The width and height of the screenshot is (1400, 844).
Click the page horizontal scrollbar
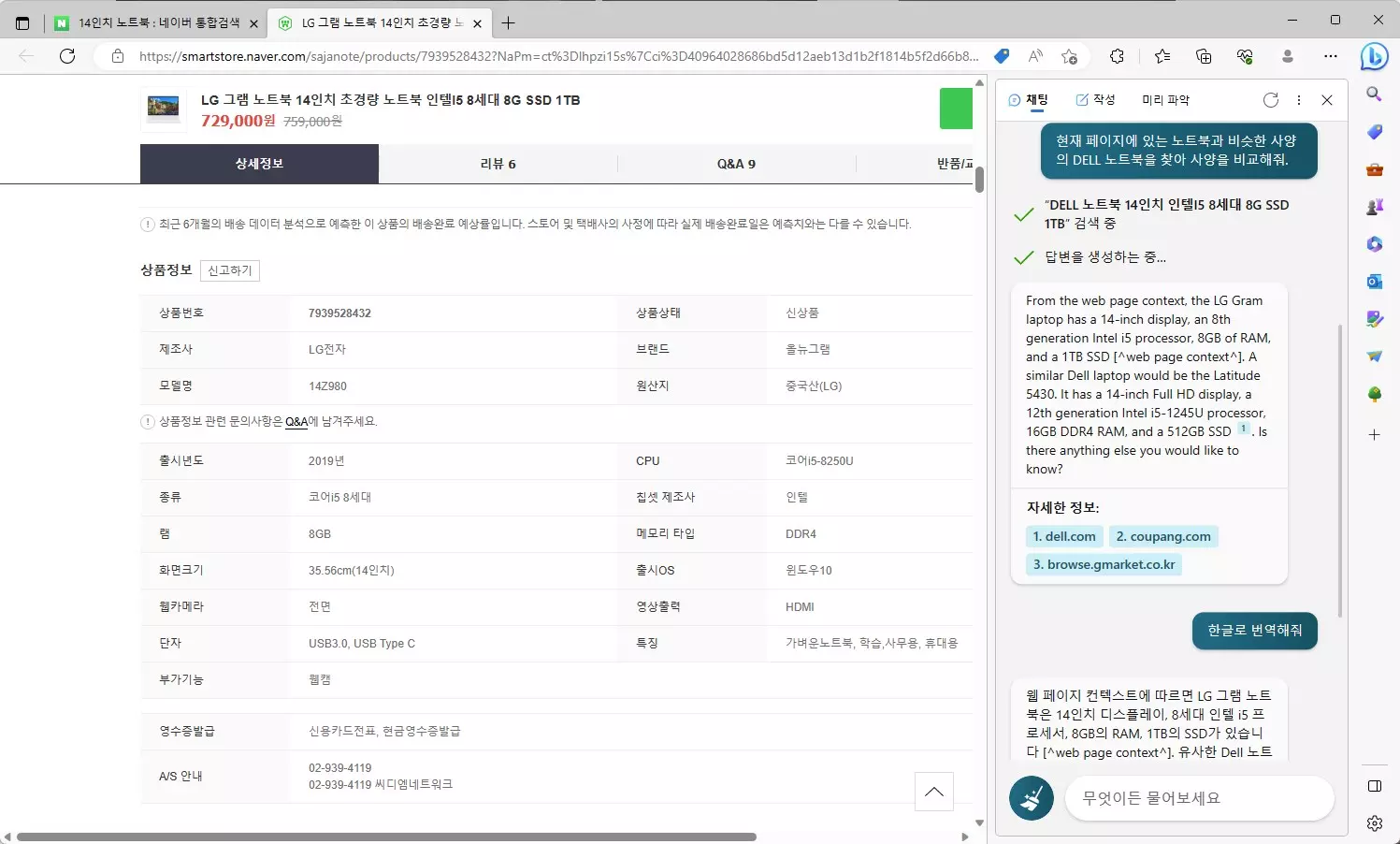386,837
